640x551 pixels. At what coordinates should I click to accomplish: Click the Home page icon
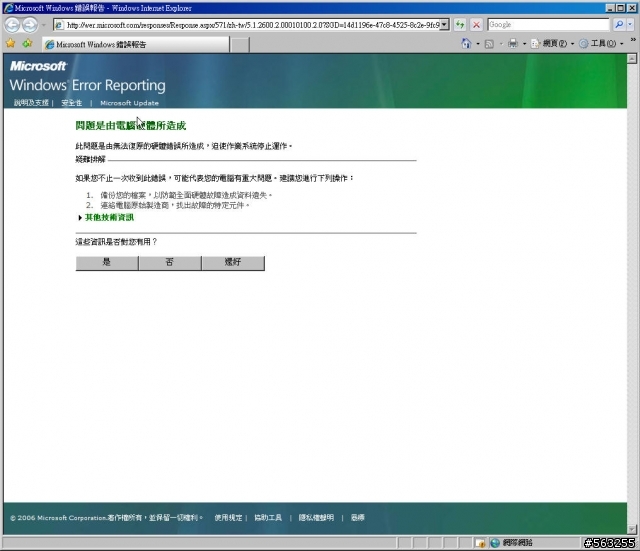pyautogui.click(x=466, y=43)
